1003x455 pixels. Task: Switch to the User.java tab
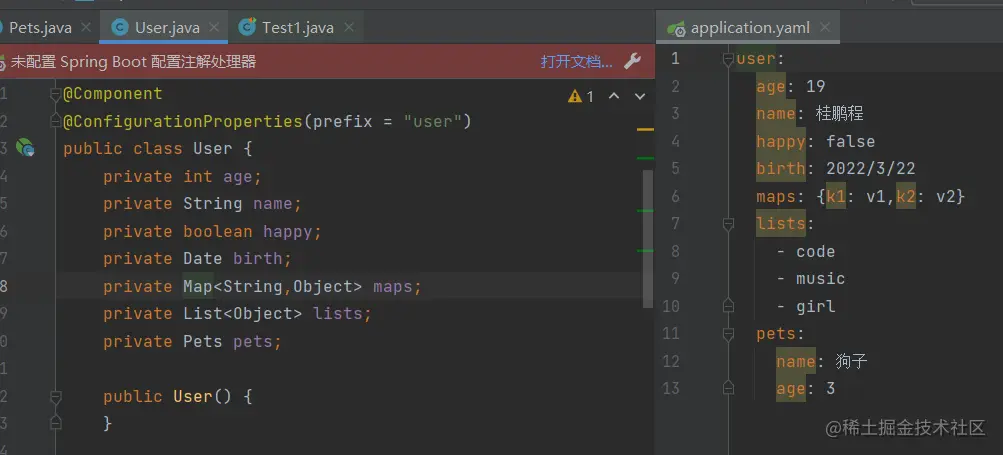(x=167, y=28)
